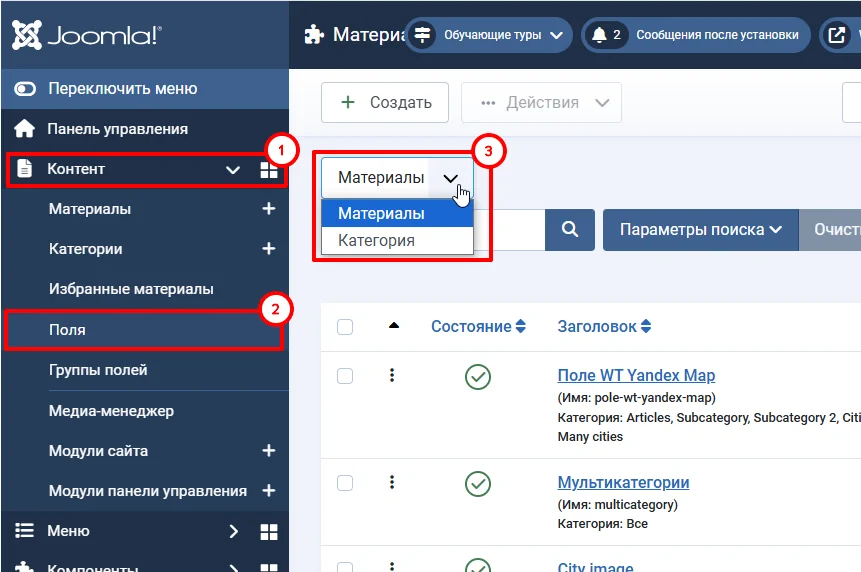
Task: Click the drag handle dots for Поле WT Yandex Map
Action: pos(392,375)
